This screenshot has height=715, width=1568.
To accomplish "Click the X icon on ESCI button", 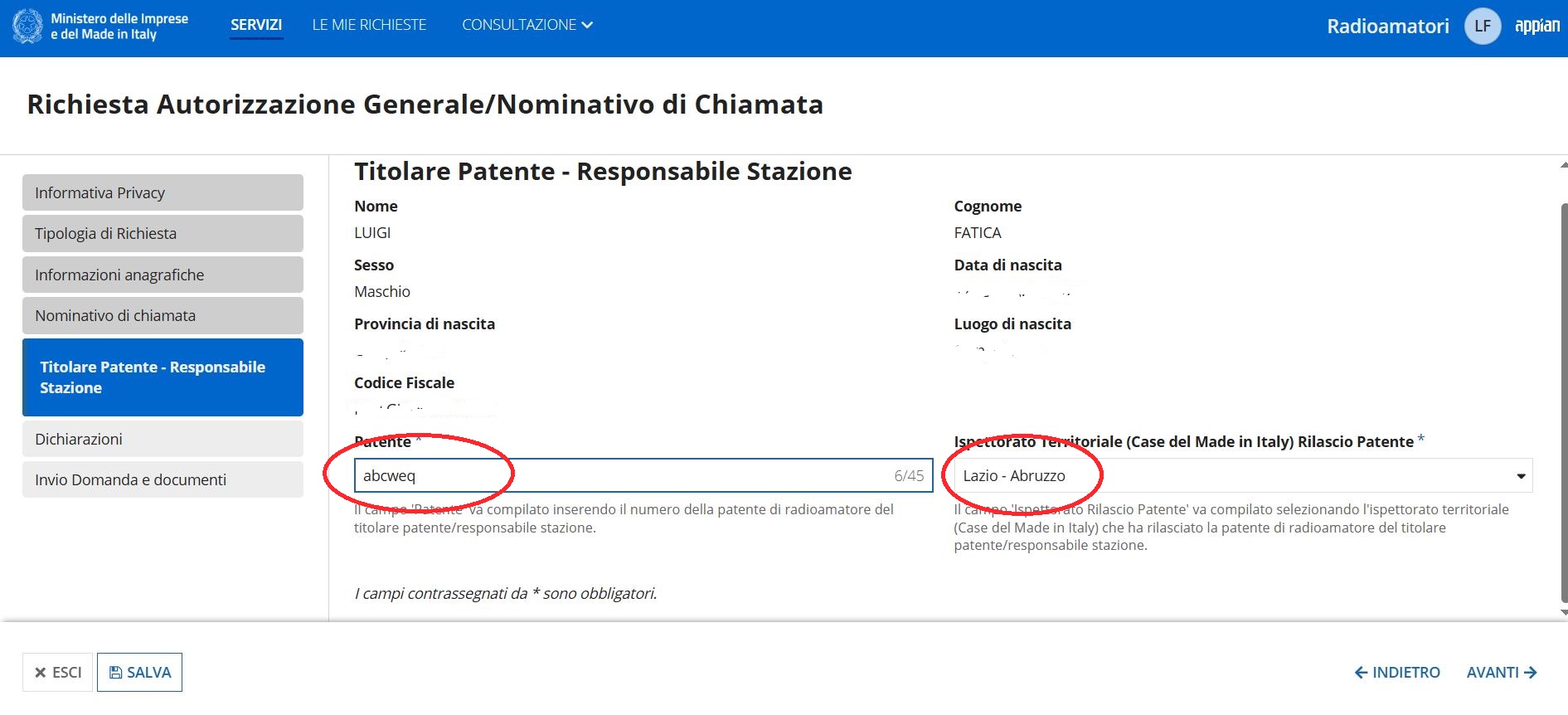I will 40,673.
